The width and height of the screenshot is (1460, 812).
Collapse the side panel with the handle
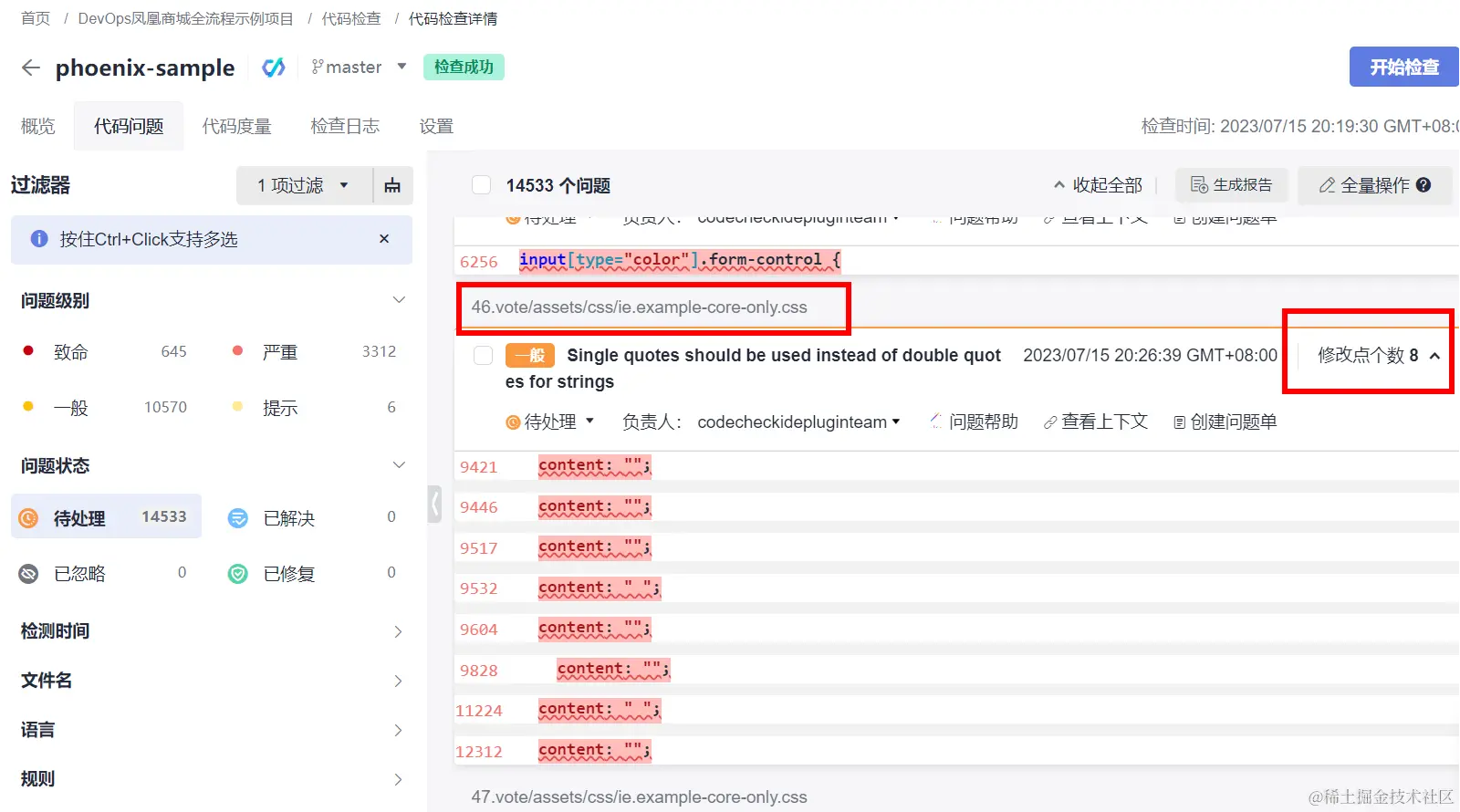point(435,504)
